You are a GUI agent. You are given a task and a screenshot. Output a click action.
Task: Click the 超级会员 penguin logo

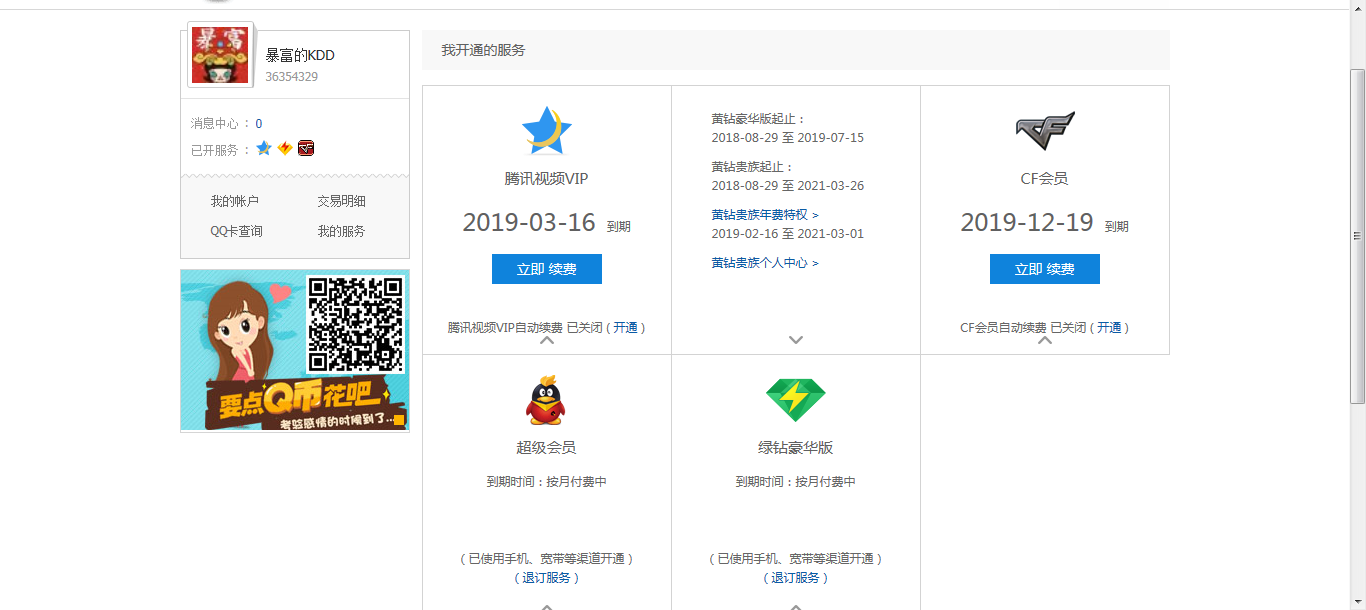(546, 401)
